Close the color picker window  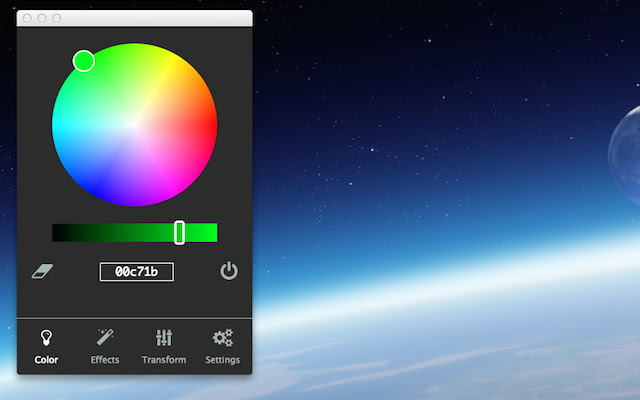tap(27, 18)
